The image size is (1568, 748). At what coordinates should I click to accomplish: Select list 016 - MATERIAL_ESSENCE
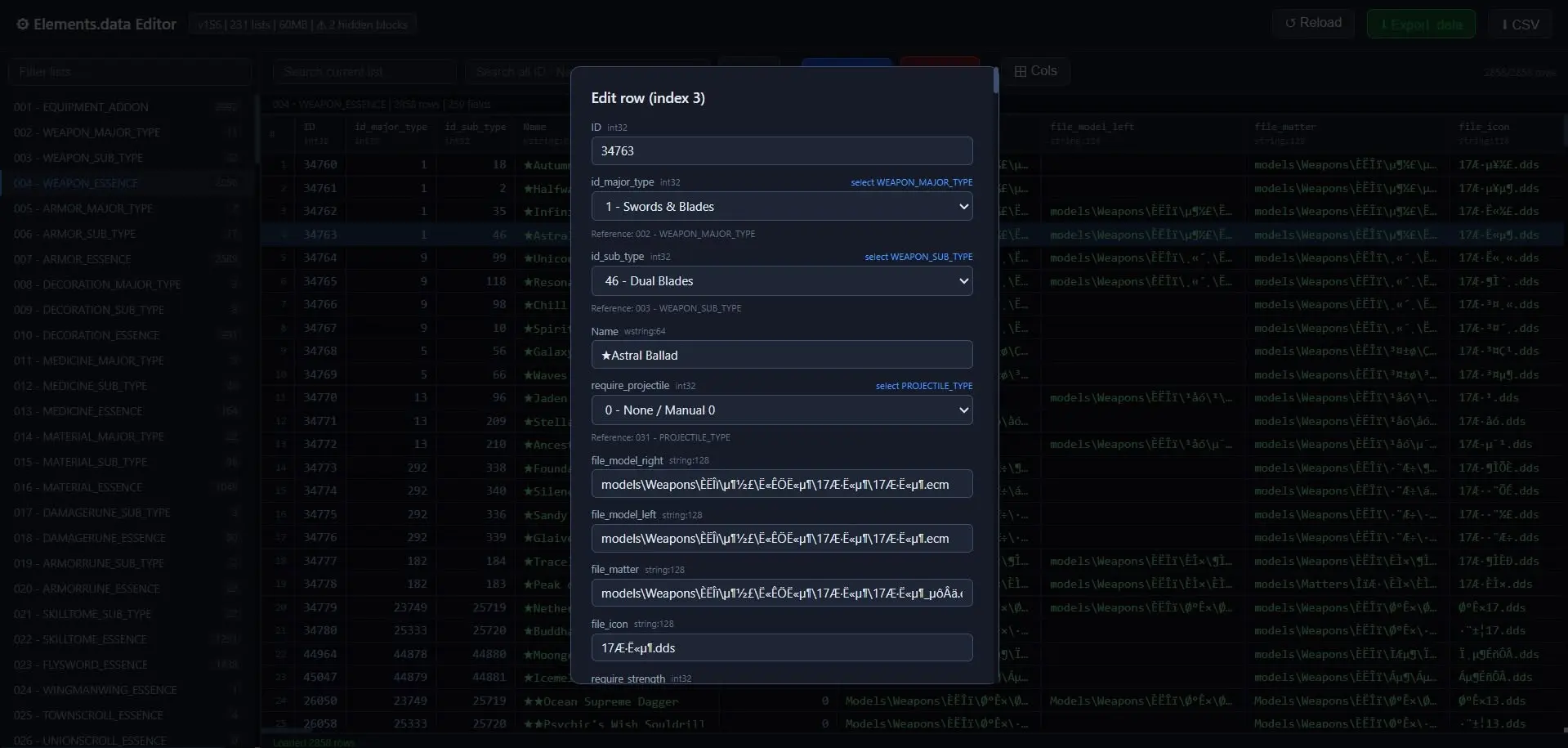(x=127, y=487)
